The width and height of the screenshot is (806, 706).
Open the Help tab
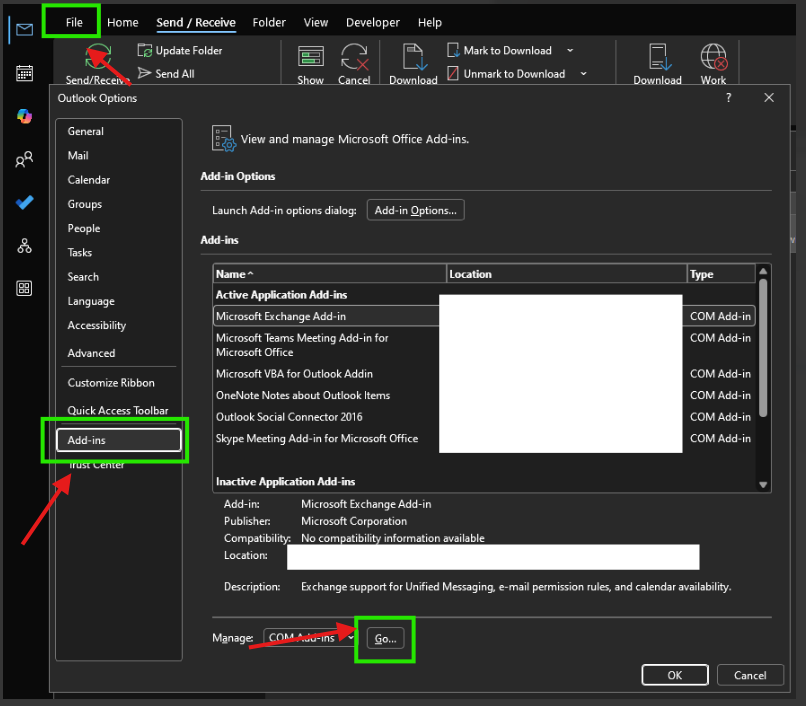[430, 23]
